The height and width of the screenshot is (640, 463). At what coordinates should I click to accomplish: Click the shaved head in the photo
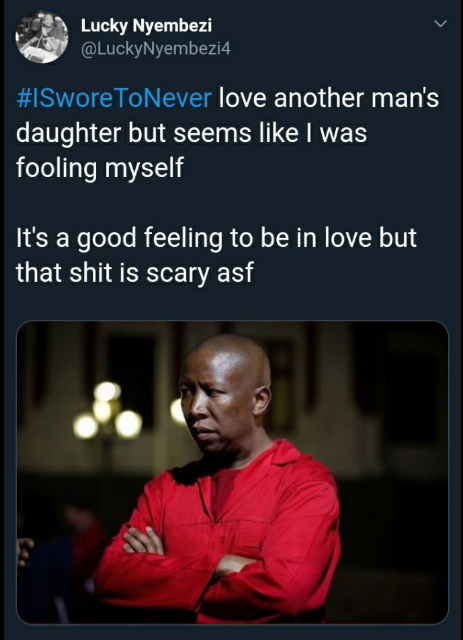[231, 355]
